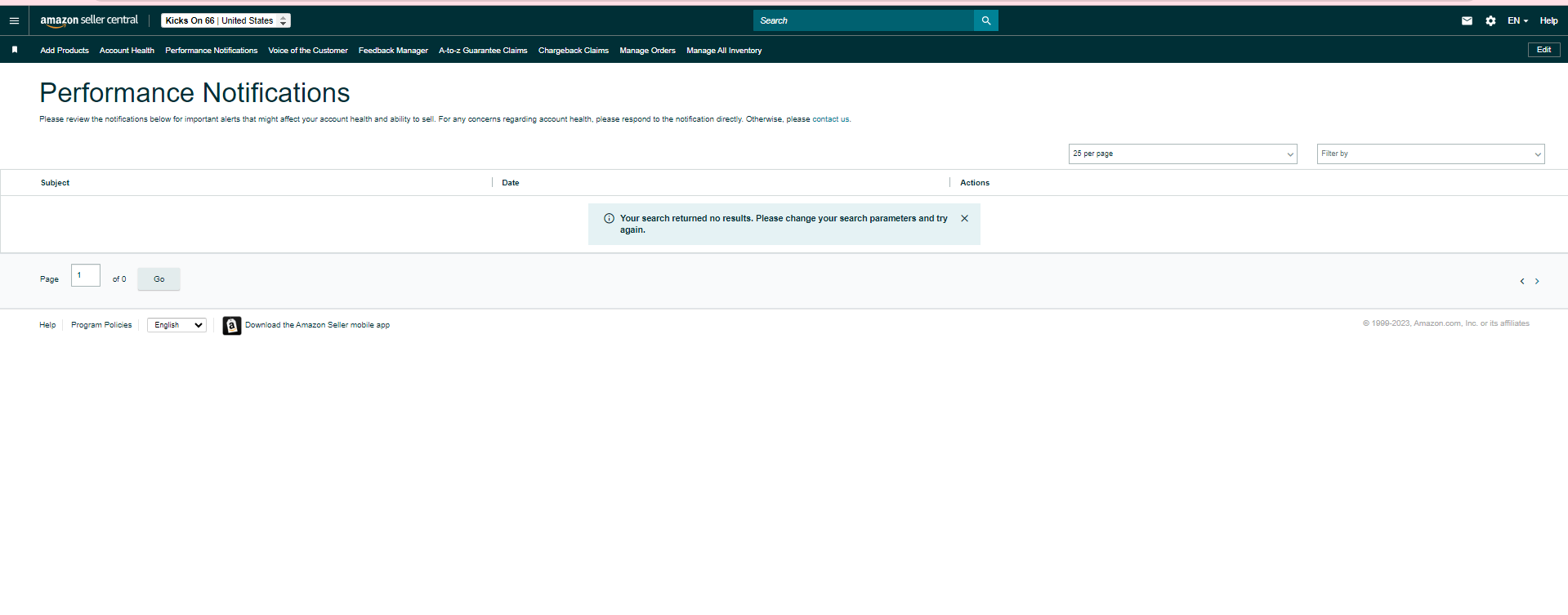Go to previous page arrow

1522,281
